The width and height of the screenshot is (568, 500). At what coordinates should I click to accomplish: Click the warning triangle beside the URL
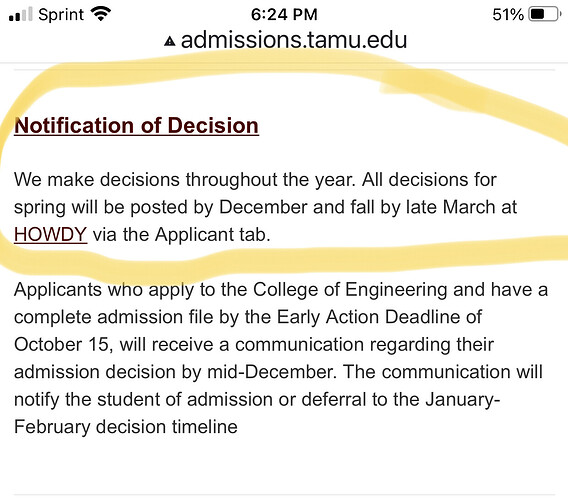(x=170, y=41)
